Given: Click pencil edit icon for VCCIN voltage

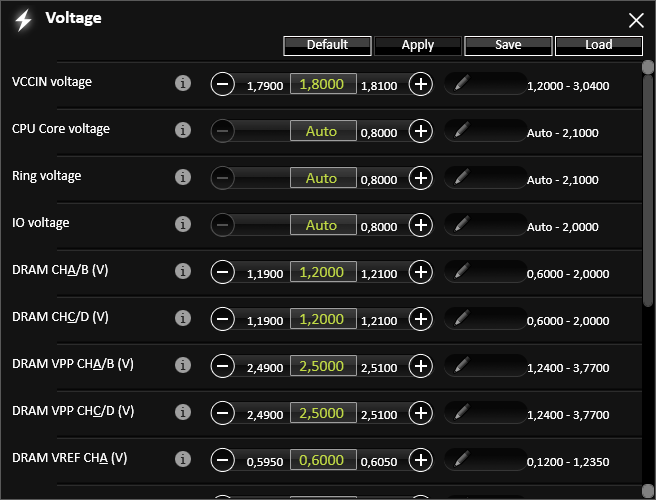Looking at the screenshot, I should (461, 84).
